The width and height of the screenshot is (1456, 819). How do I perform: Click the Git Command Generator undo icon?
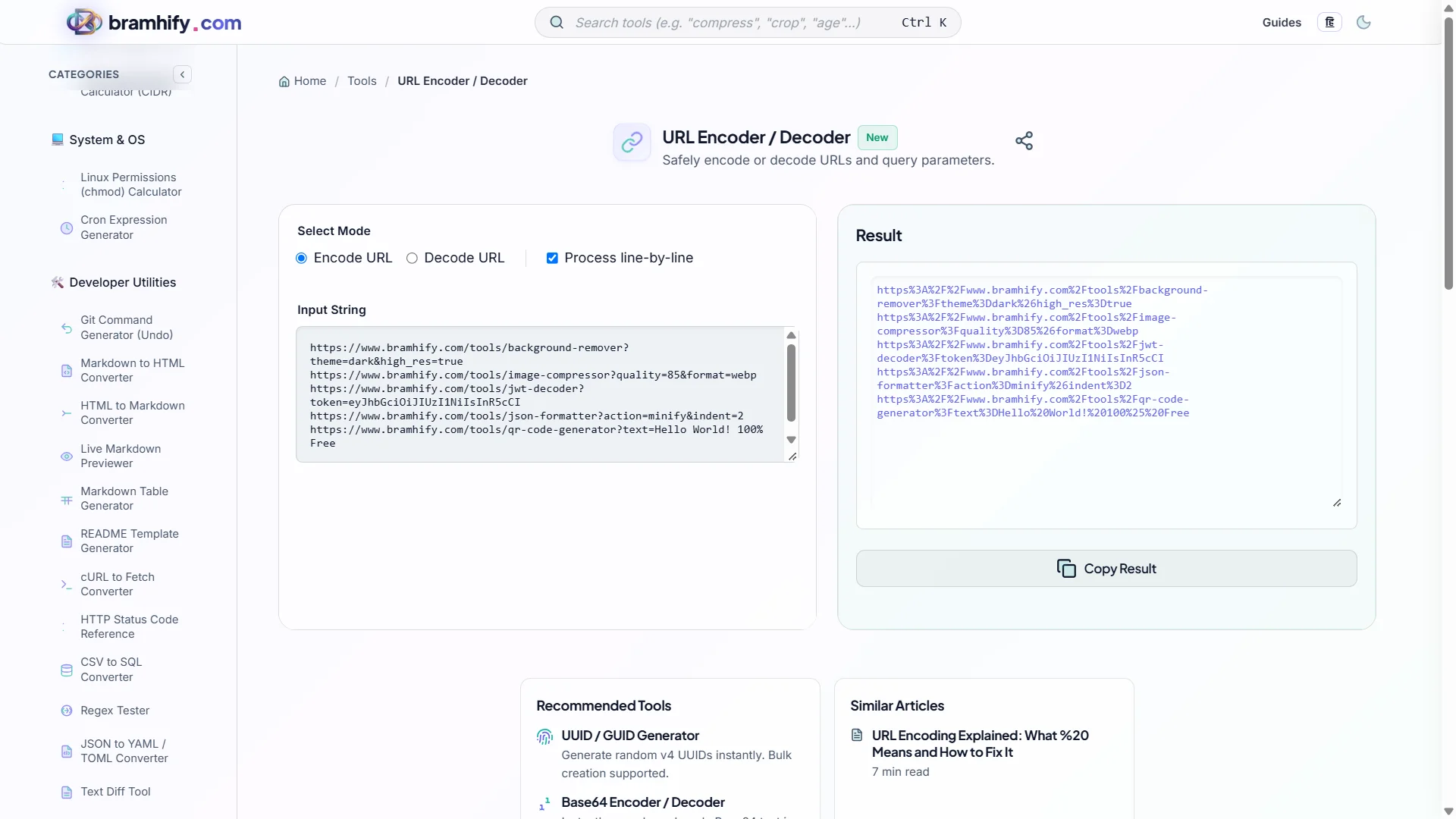click(67, 328)
